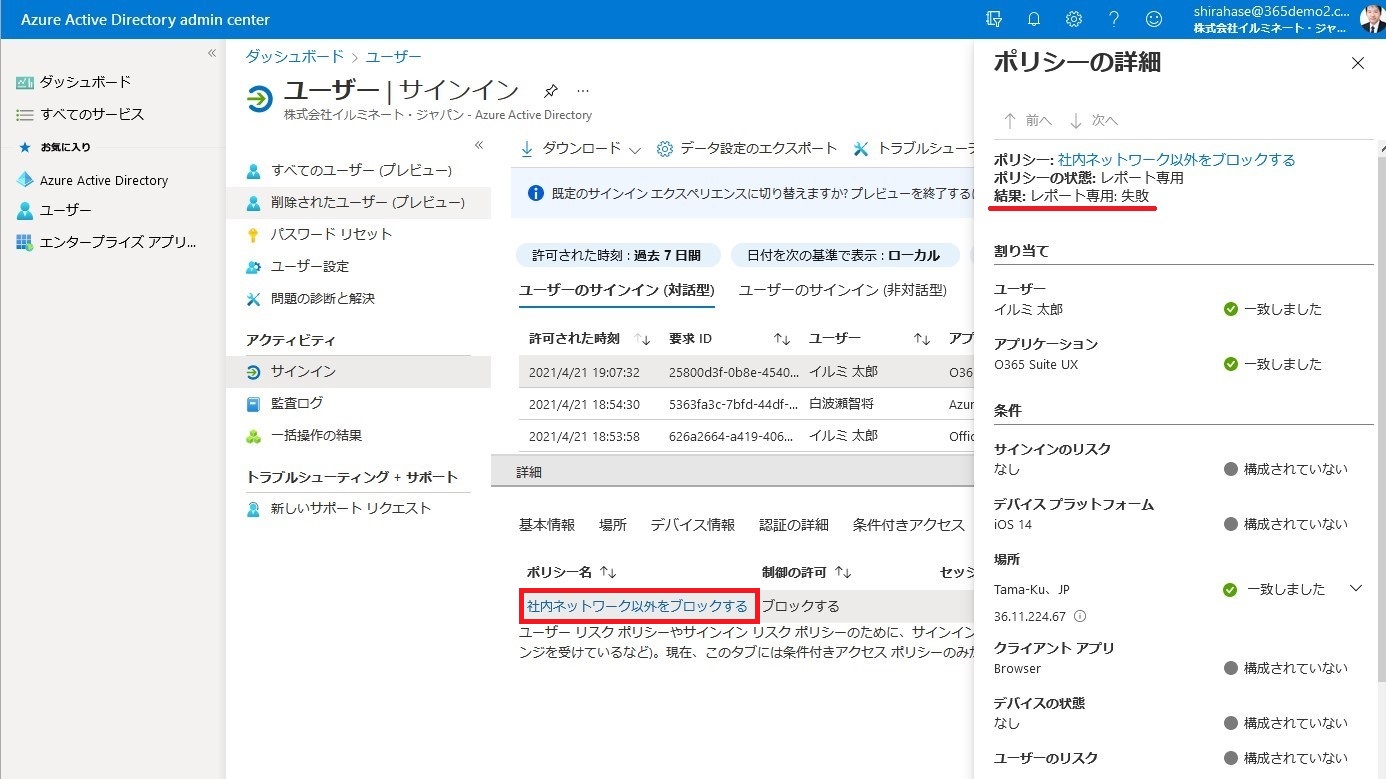This screenshot has width=1386, height=779.
Task: Select the 18:54:30 sign-in row
Action: [x=746, y=404]
